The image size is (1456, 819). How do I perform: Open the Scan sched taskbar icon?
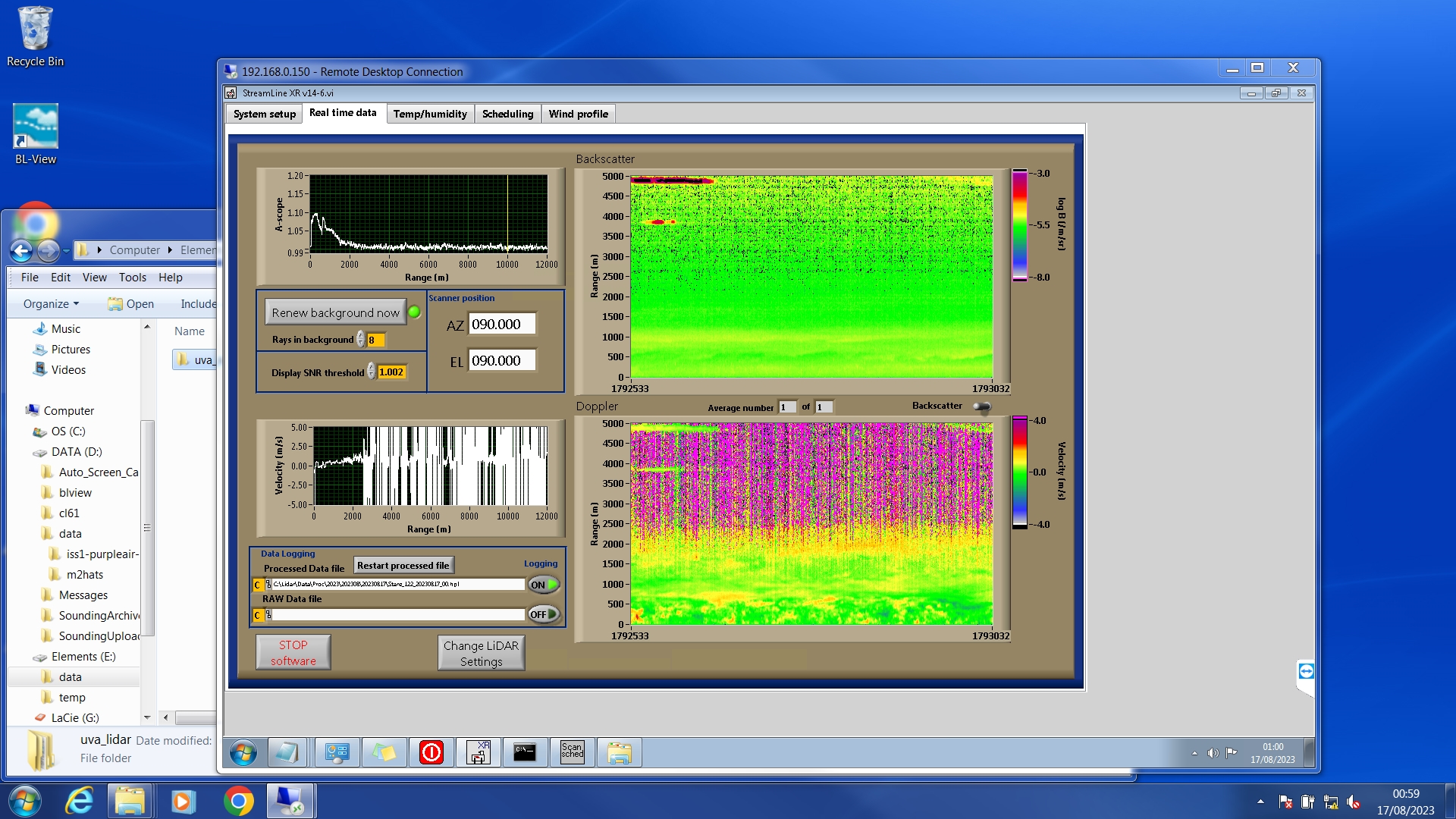pos(572,752)
